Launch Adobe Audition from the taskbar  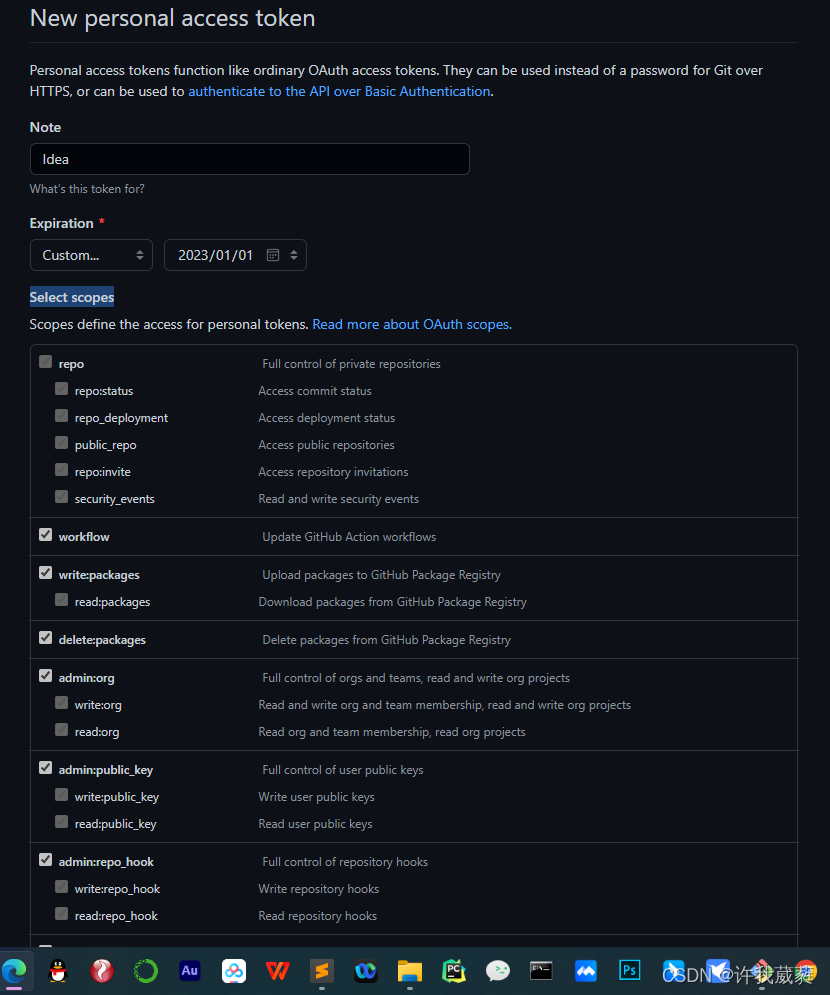pyautogui.click(x=189, y=970)
